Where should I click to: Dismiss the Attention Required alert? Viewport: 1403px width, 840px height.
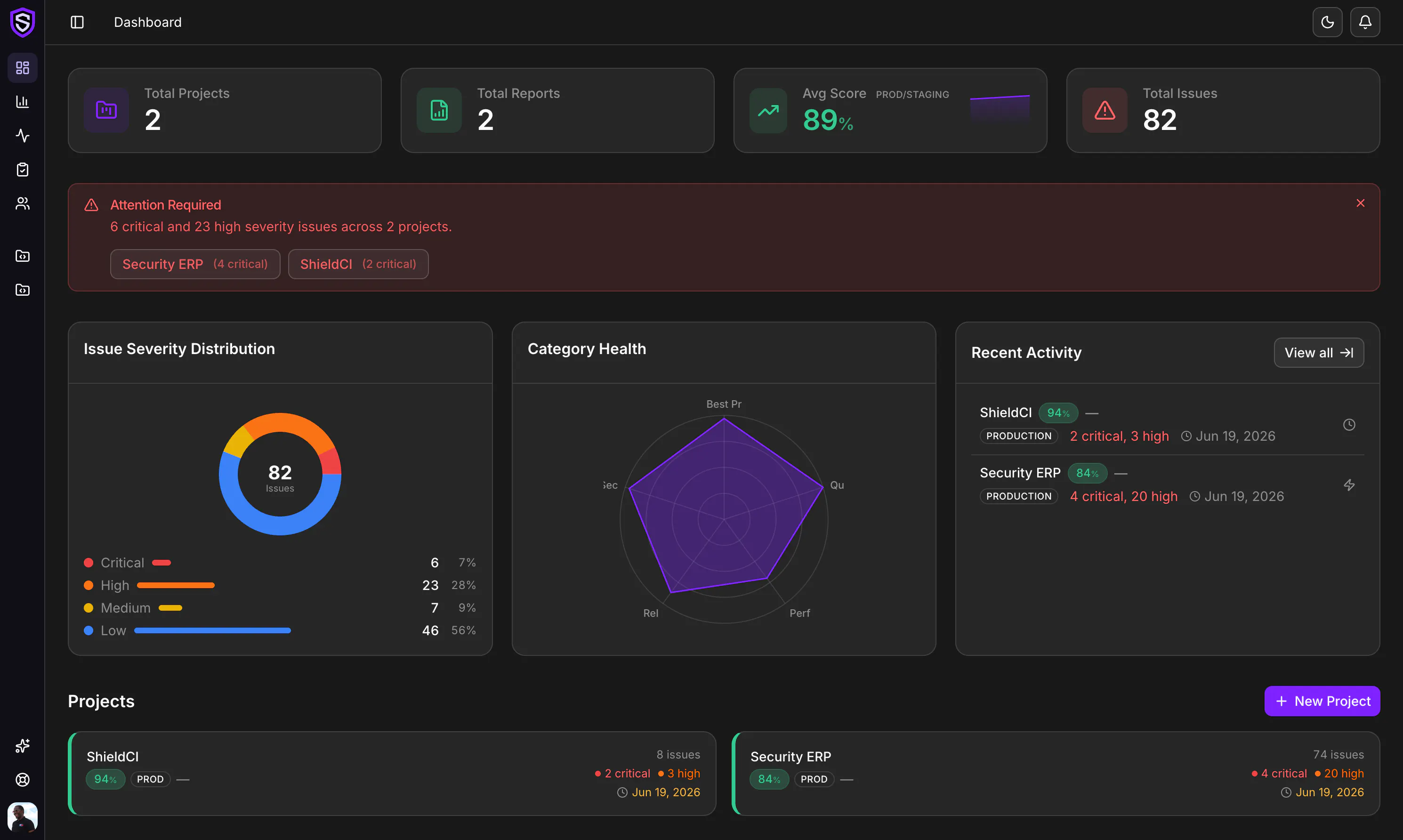click(1360, 203)
